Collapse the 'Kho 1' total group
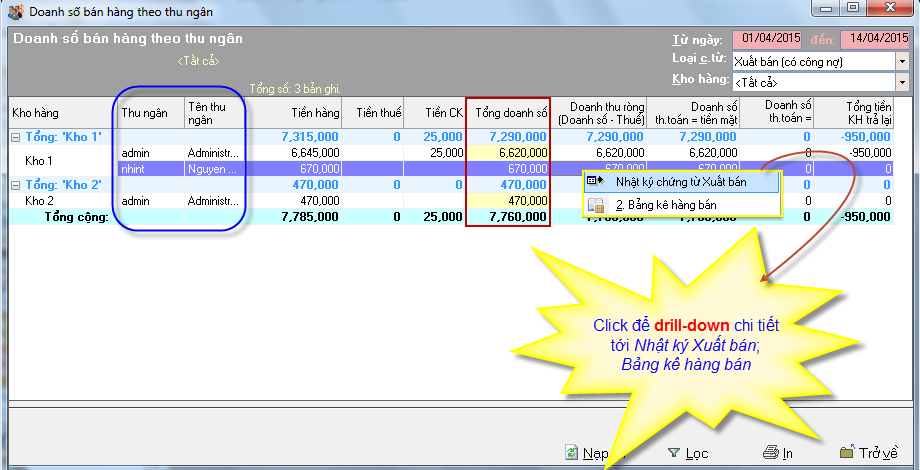This screenshot has height=470, width=920. pyautogui.click(x=16, y=136)
